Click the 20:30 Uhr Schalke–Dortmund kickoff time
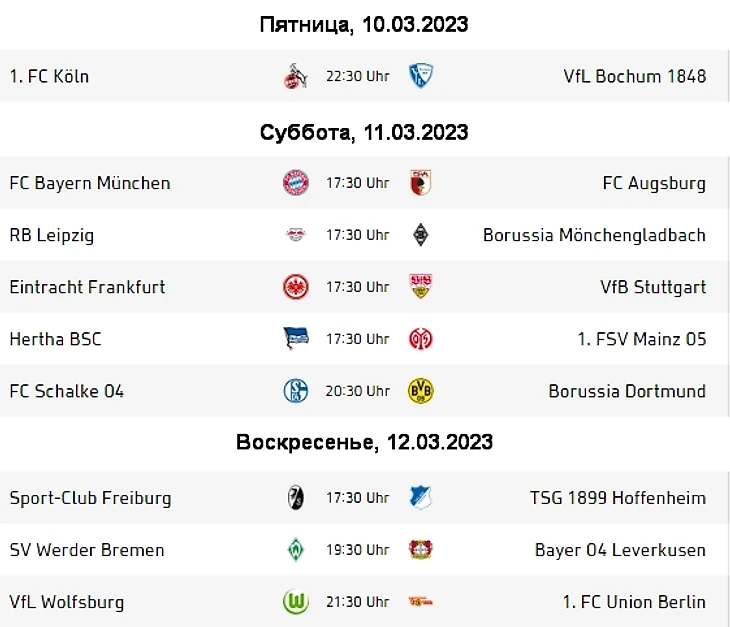Viewport: 730px width, 627px height. pyautogui.click(x=357, y=391)
